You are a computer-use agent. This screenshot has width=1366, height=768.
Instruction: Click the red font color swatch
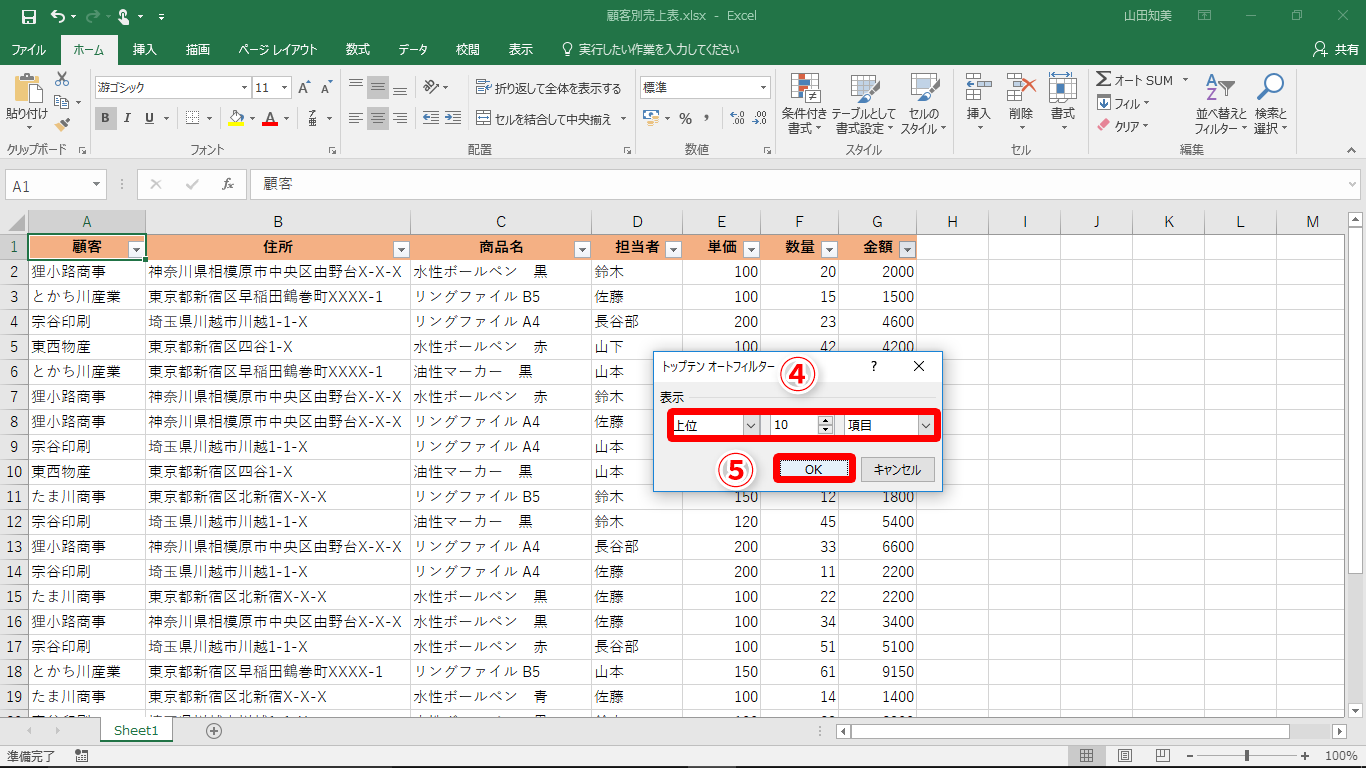[269, 118]
